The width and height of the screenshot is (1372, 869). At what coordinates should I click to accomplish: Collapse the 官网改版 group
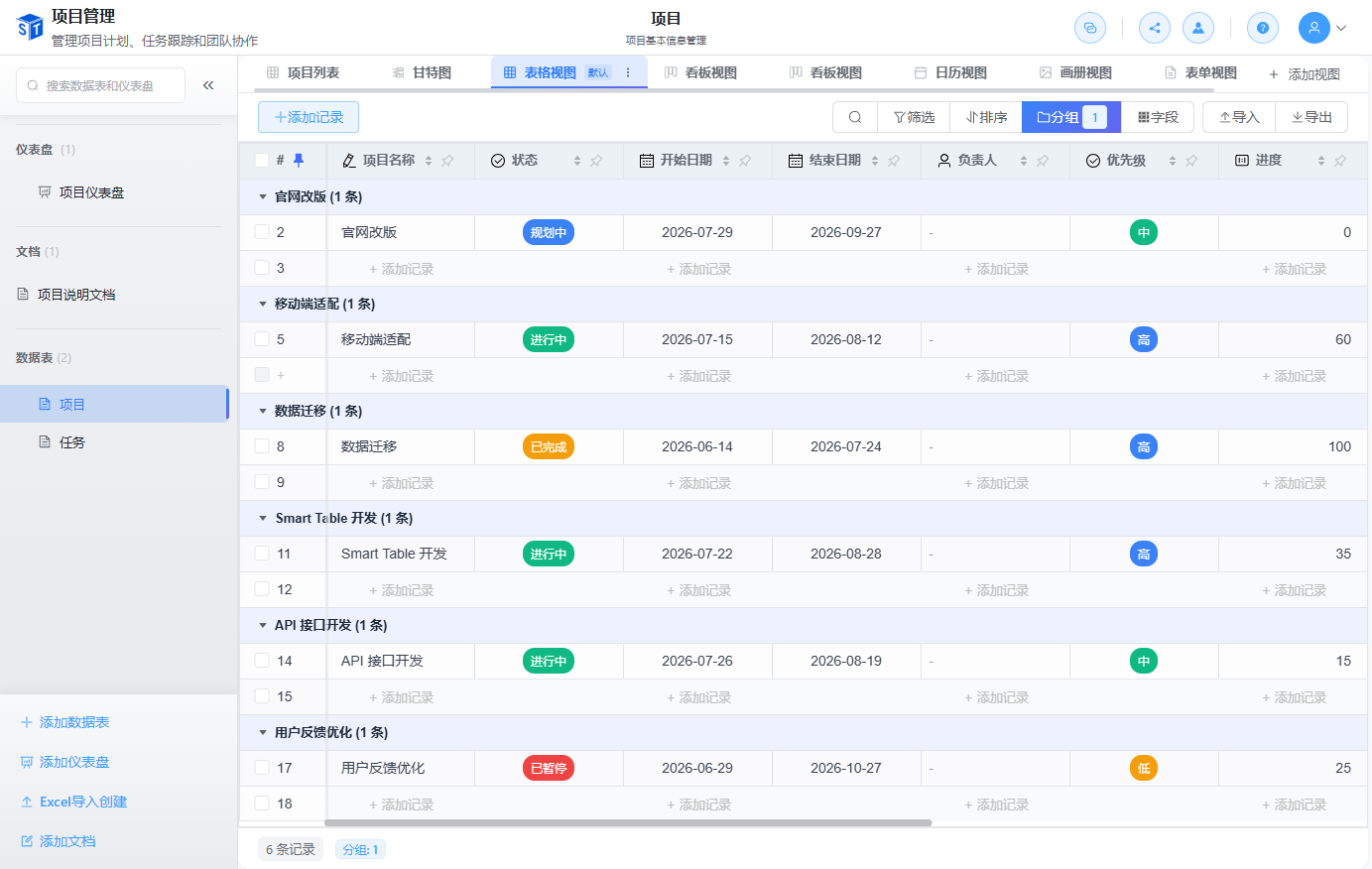[263, 196]
